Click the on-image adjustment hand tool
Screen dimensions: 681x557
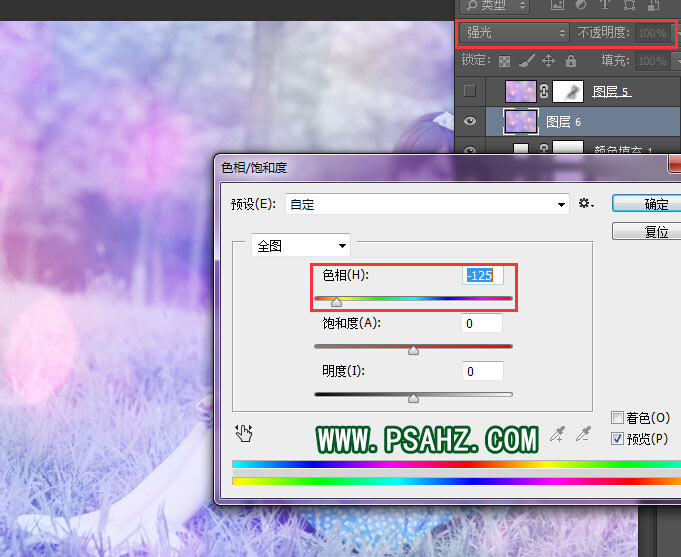244,433
